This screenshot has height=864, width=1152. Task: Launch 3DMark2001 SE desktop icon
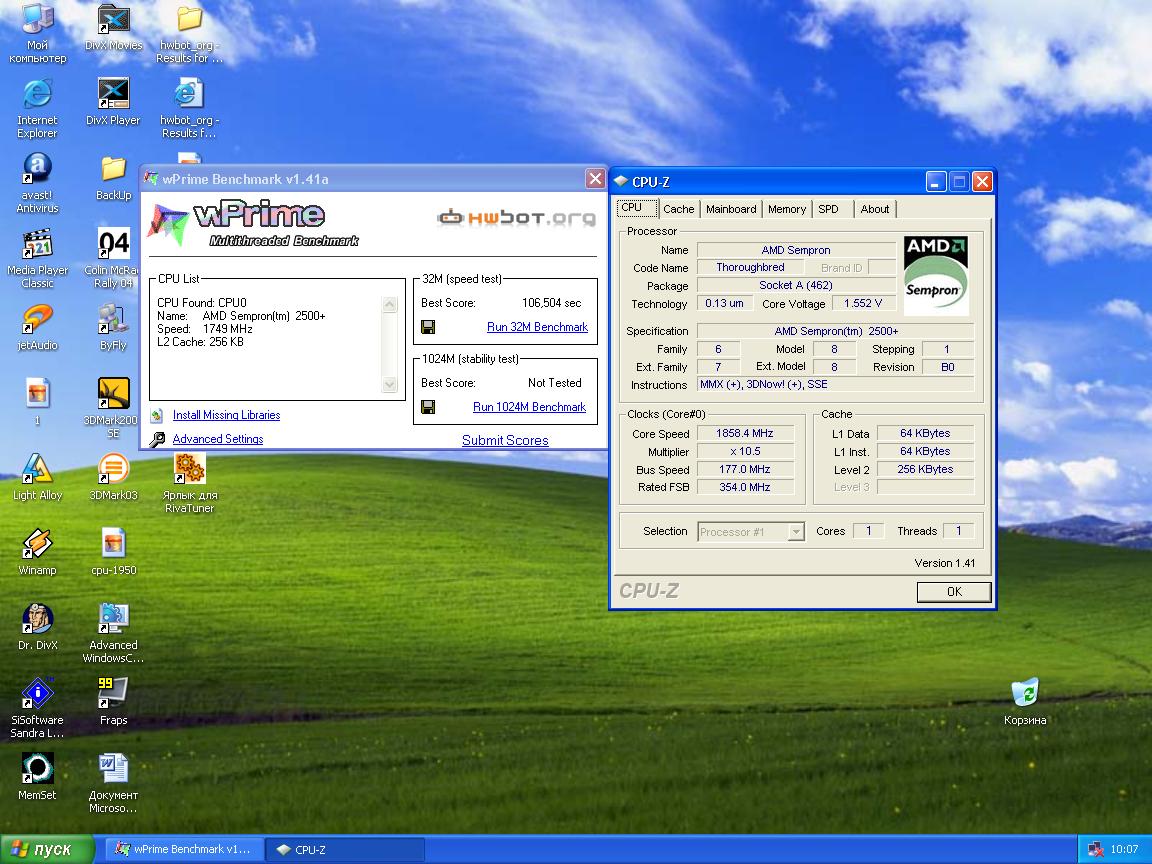point(113,408)
